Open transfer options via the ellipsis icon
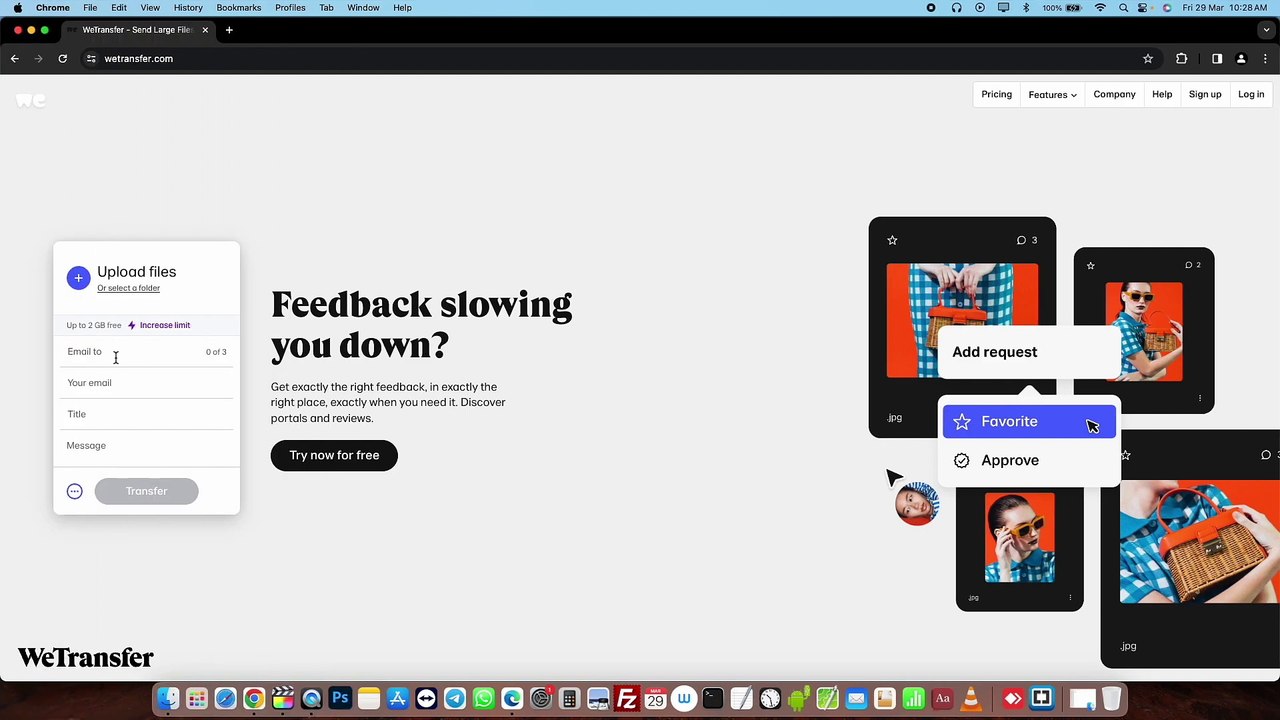 [74, 491]
